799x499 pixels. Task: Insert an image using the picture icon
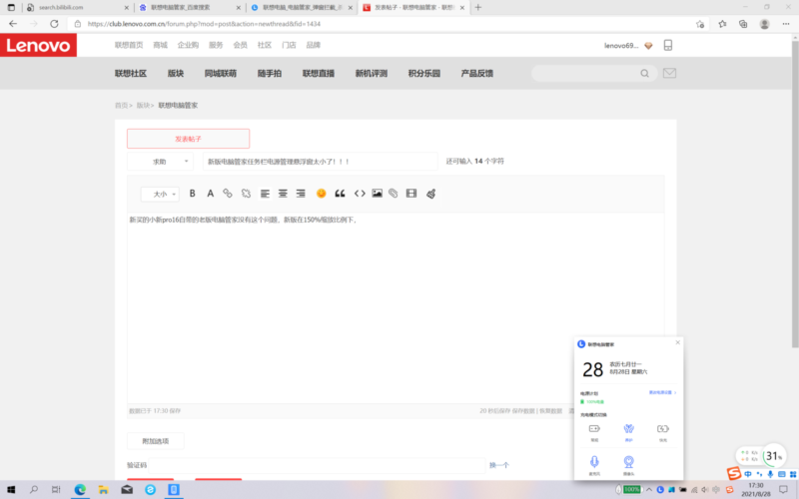click(377, 193)
